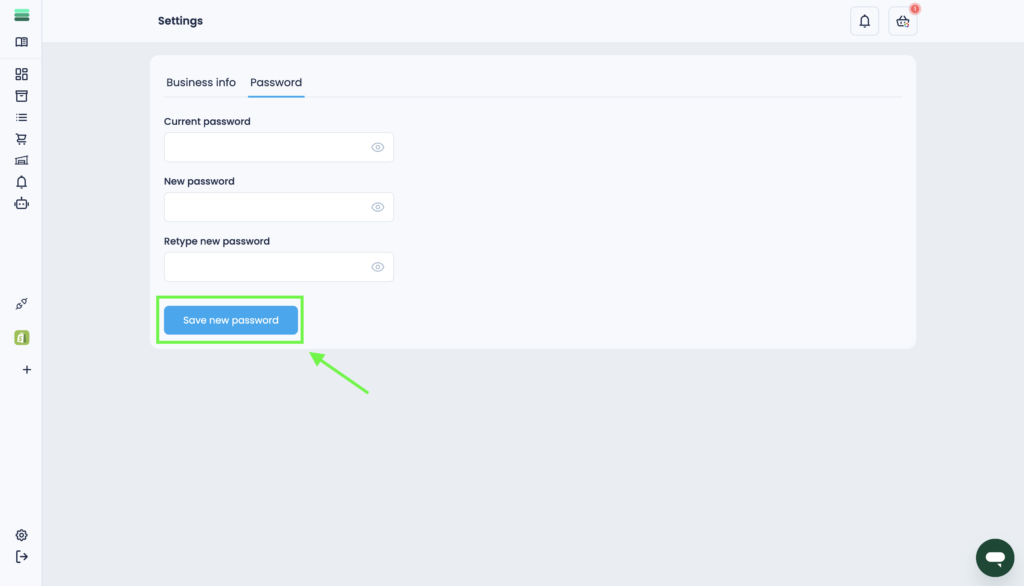Open the plug integrations icon in sidebar

coord(21,304)
